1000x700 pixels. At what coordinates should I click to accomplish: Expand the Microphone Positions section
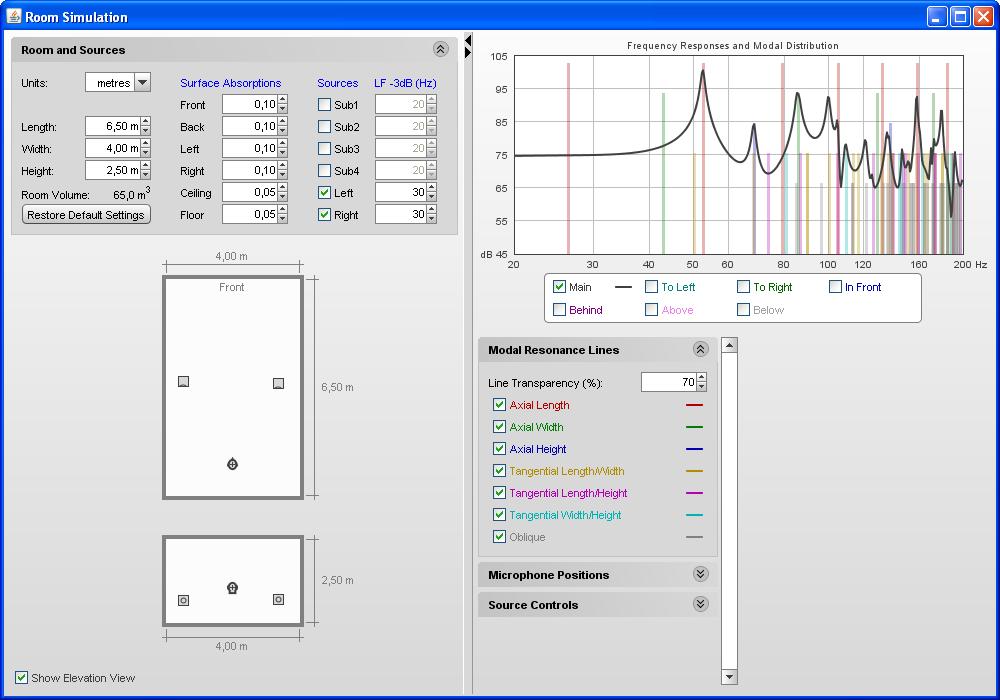(x=700, y=574)
